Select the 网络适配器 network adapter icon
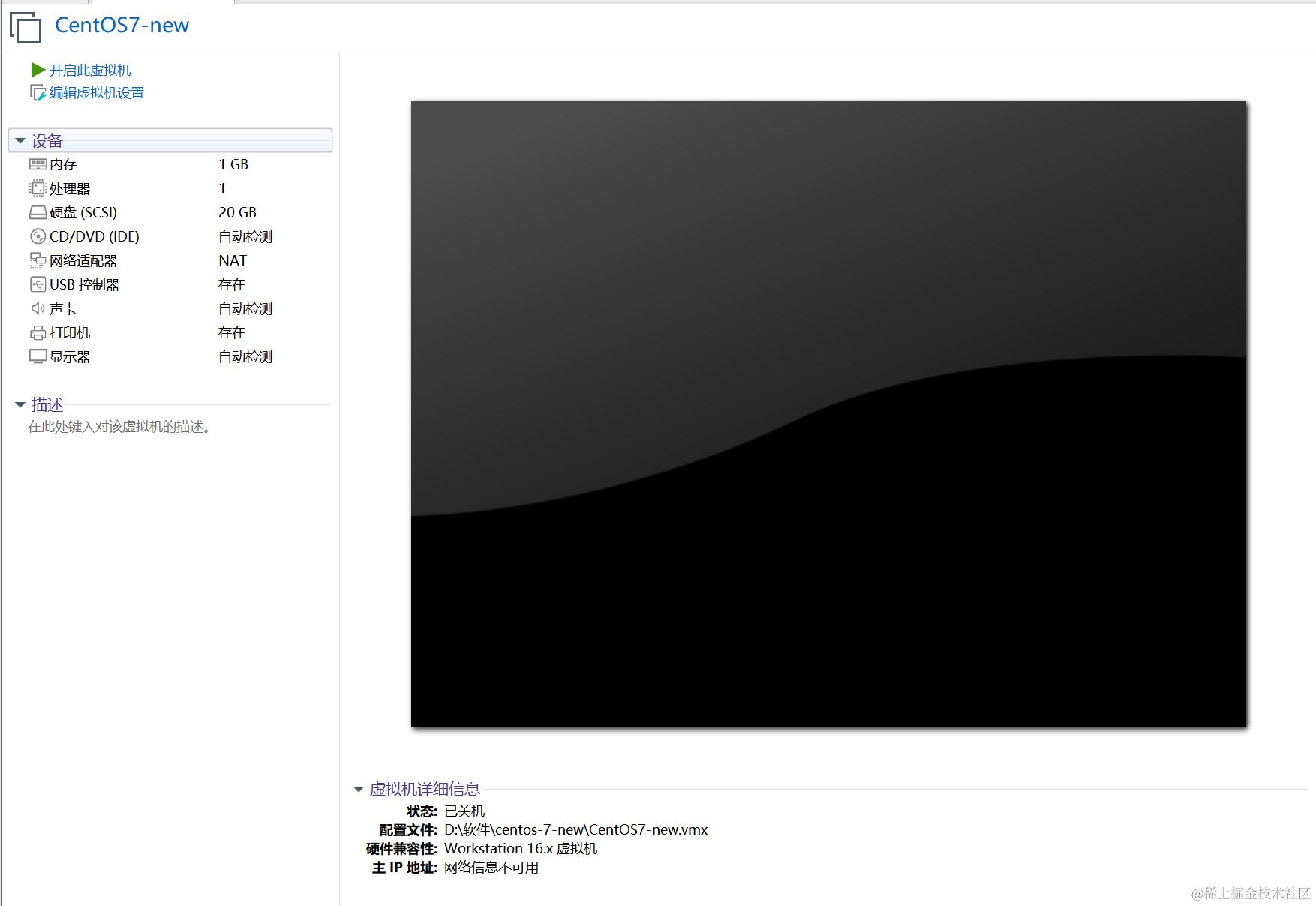Image resolution: width=1316 pixels, height=906 pixels. click(x=38, y=260)
